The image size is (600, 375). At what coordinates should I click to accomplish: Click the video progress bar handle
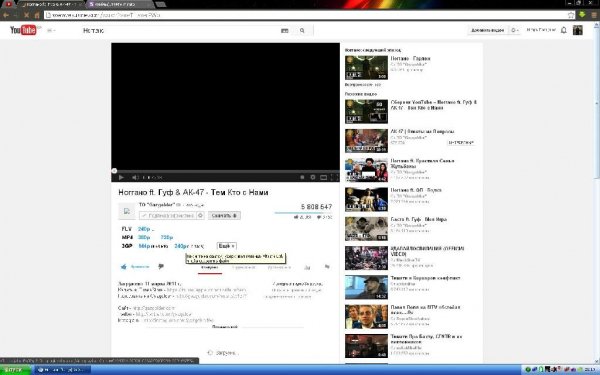[114, 171]
